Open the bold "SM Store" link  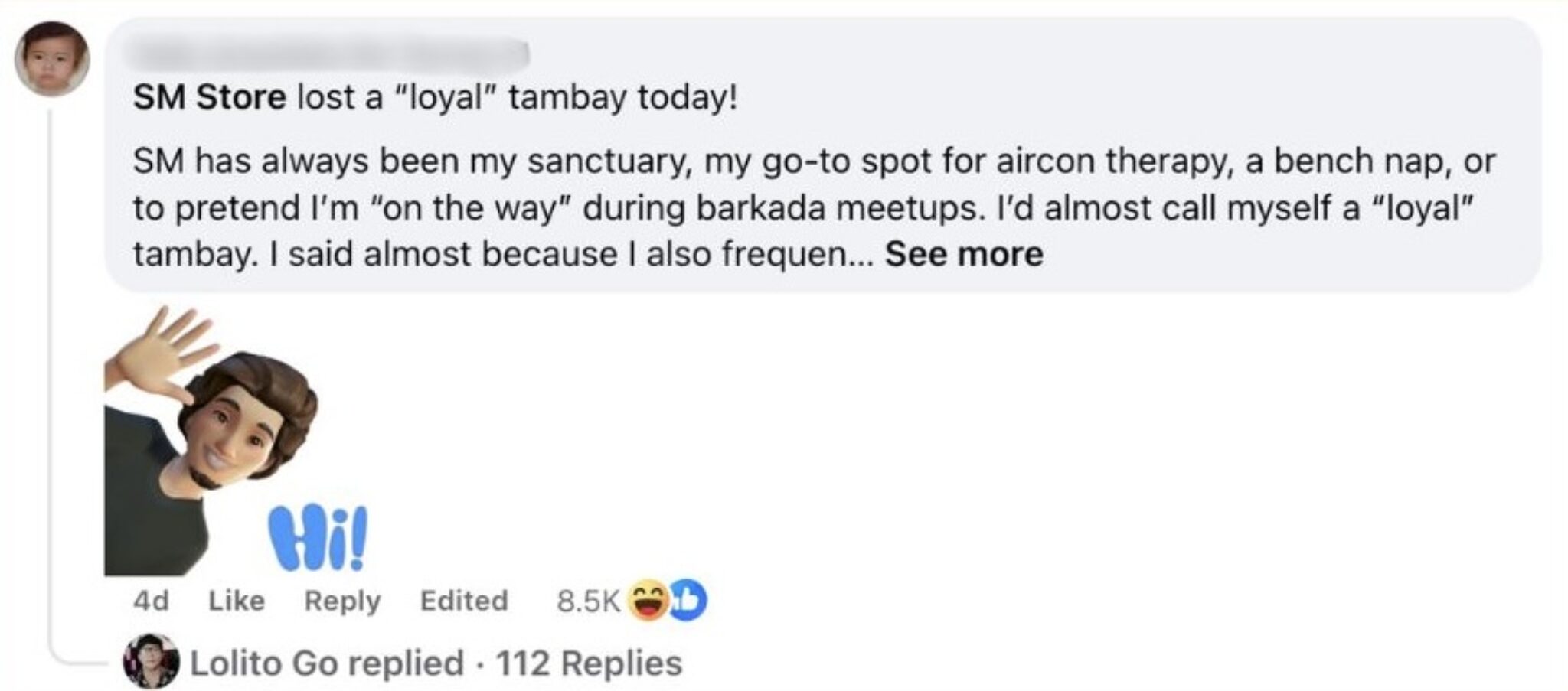(x=209, y=98)
